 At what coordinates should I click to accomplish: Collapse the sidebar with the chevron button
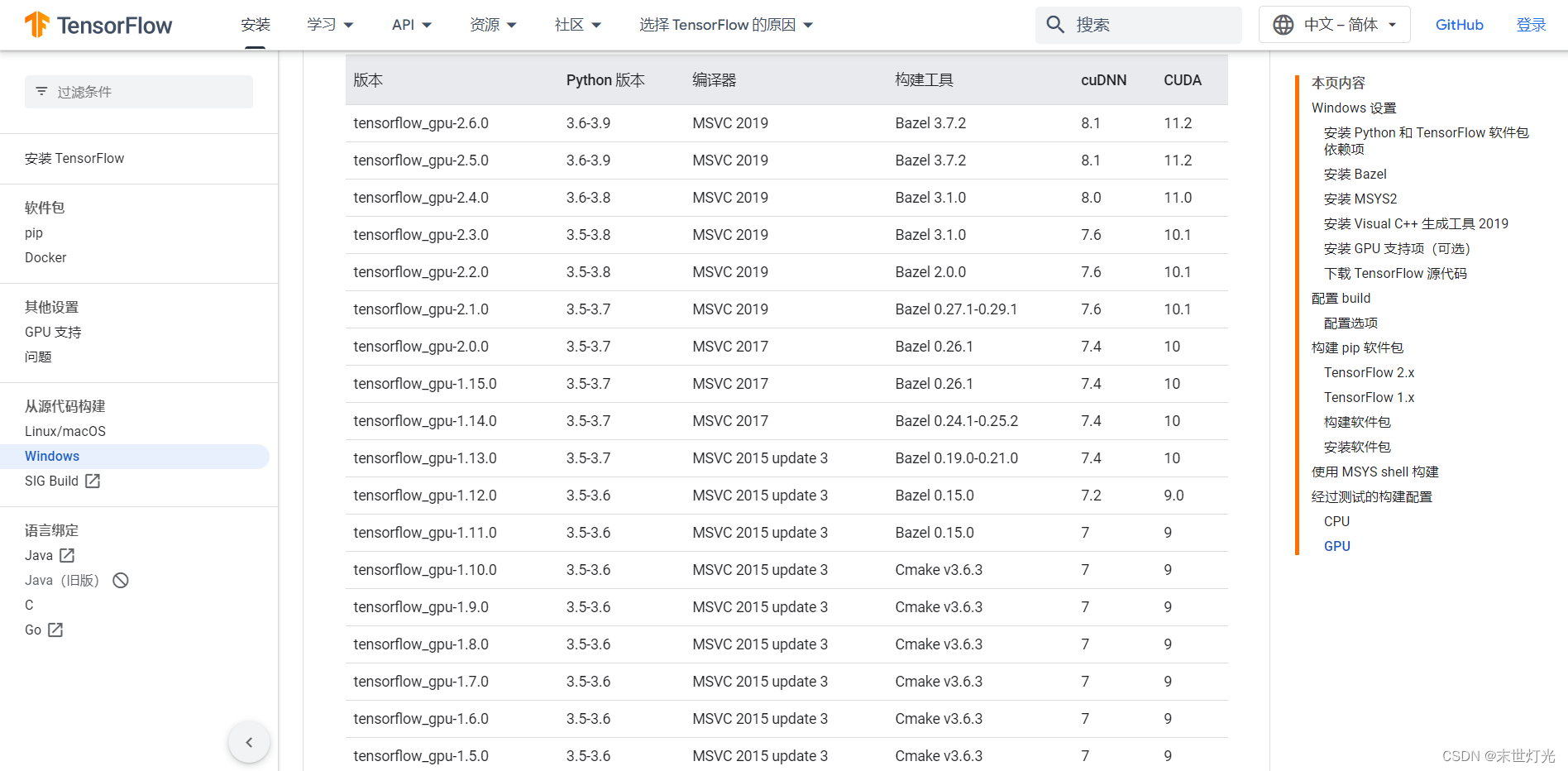249,742
